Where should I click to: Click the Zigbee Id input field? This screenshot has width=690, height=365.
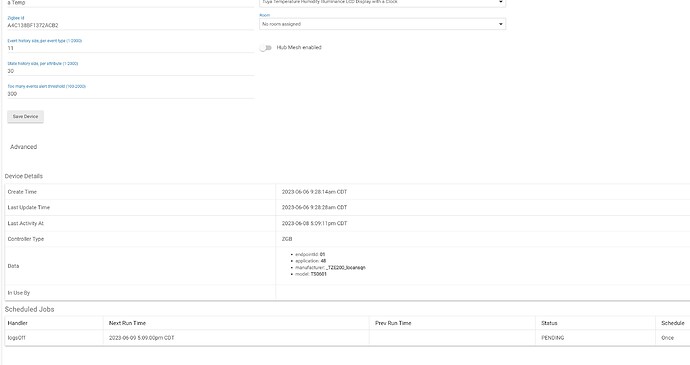click(x=131, y=26)
